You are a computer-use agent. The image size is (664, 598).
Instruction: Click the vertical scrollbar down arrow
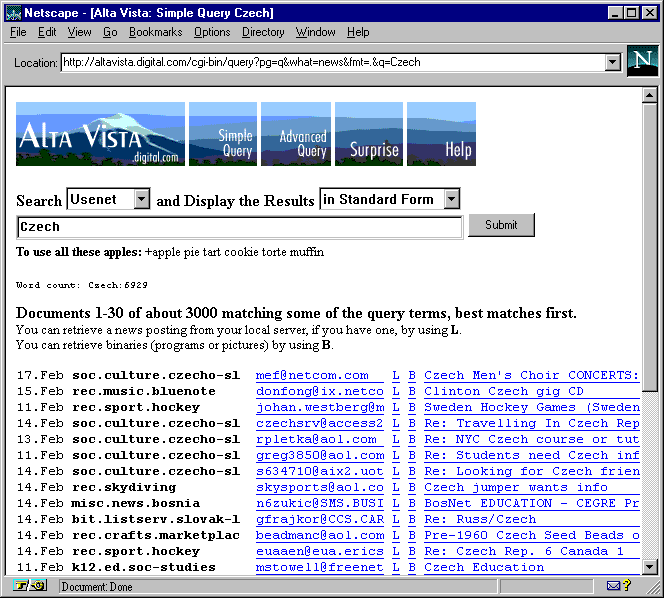[x=650, y=567]
